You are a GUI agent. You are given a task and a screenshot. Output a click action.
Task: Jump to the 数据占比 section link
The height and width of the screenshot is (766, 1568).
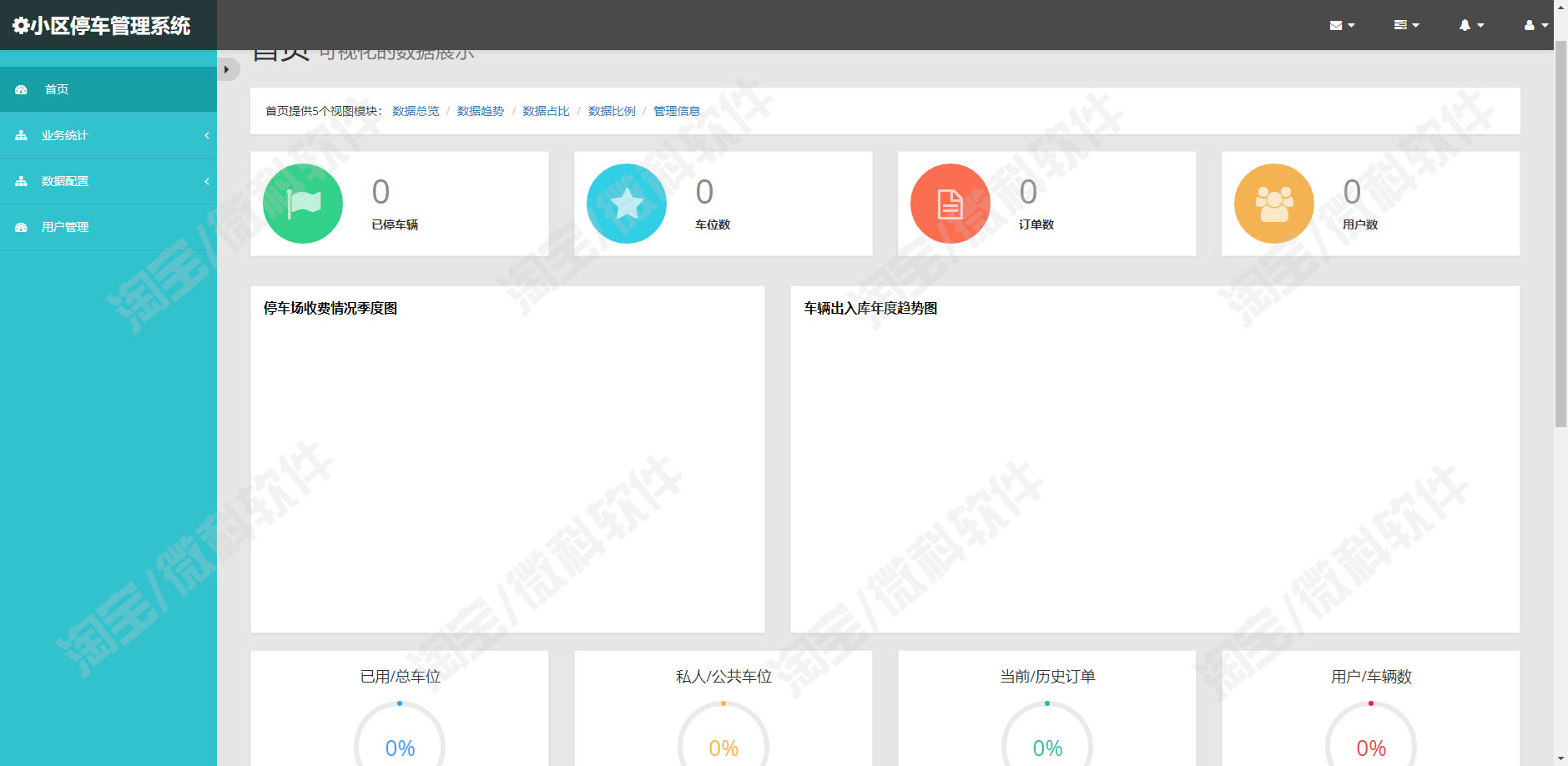tap(546, 111)
